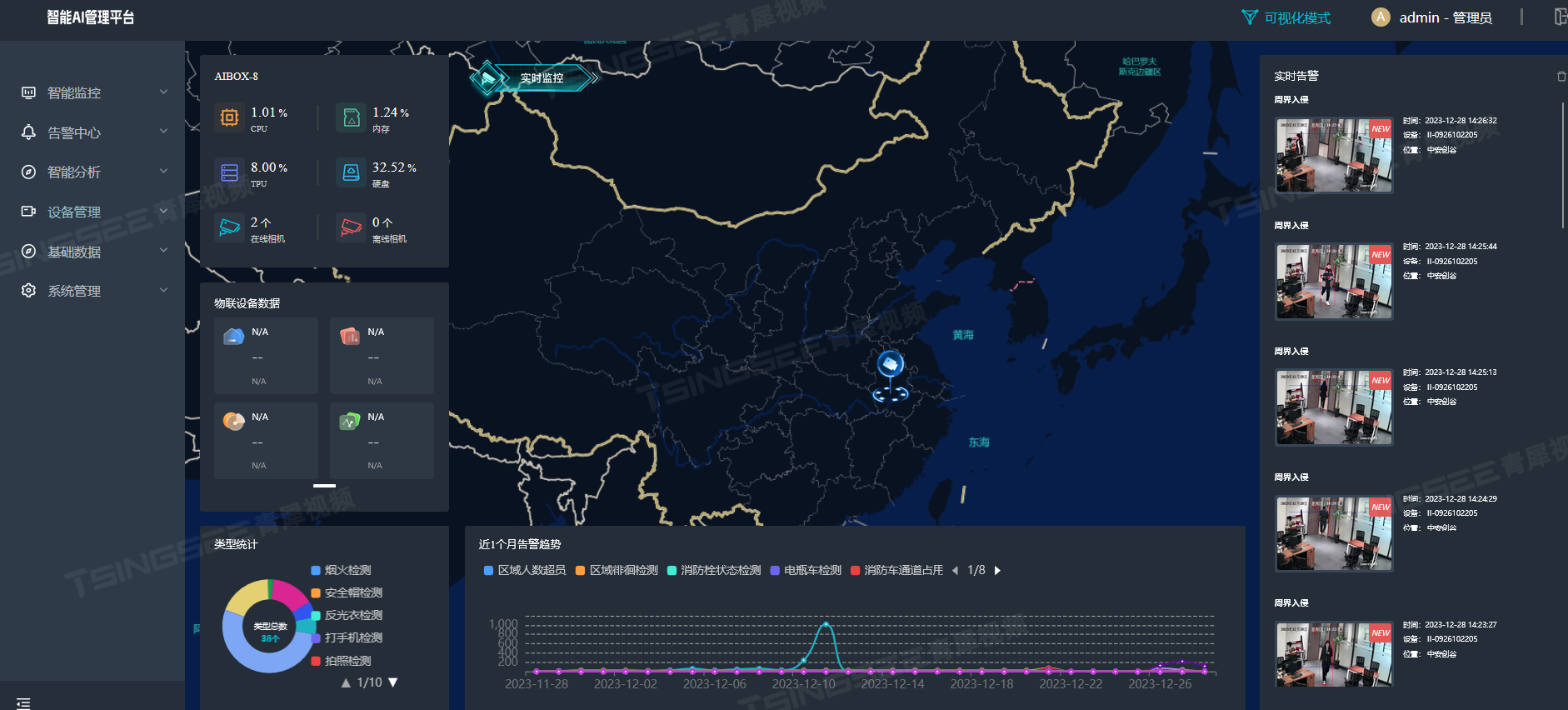1568x710 pixels.
Task: Click the orange IoT device icon
Action: (x=234, y=421)
